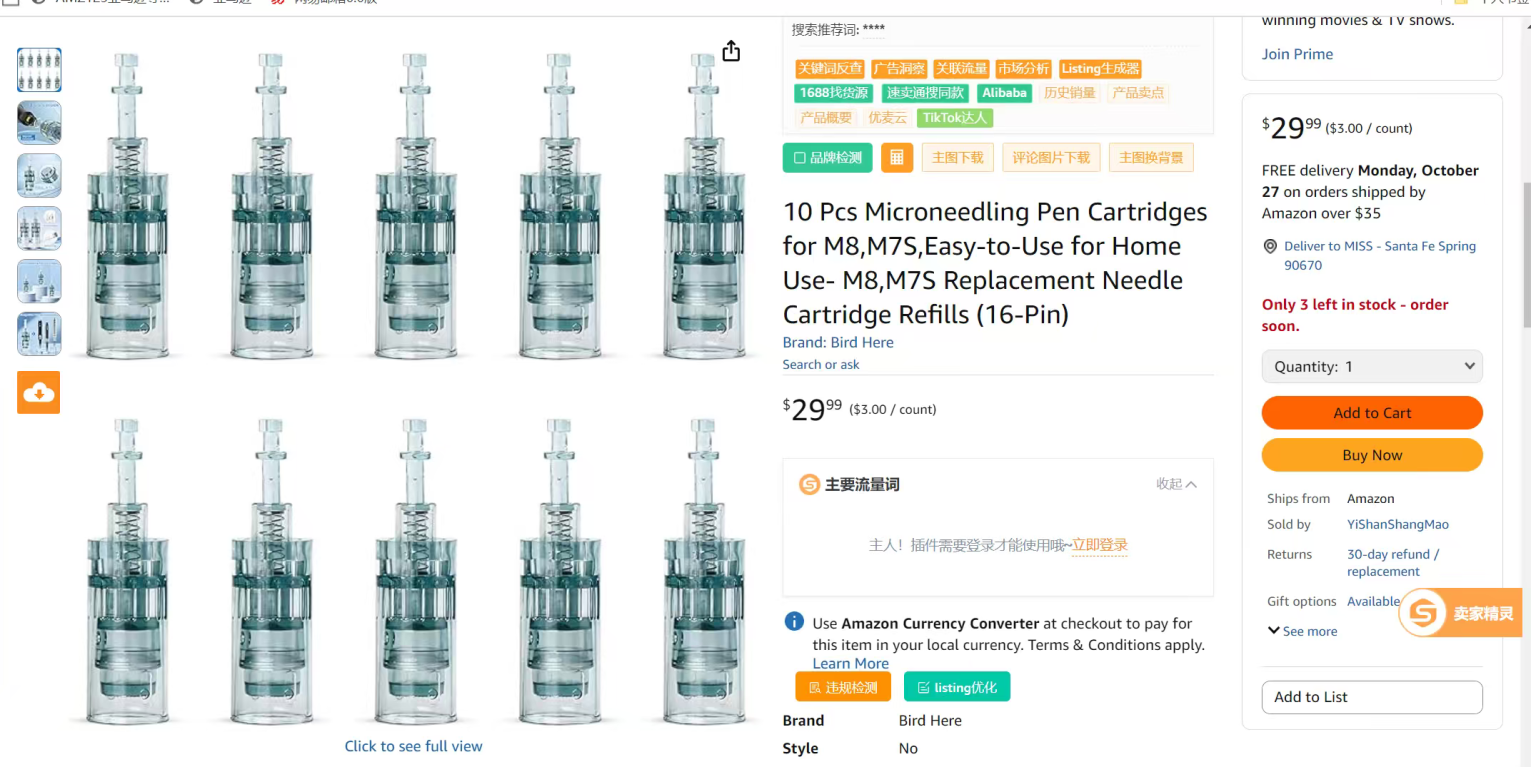
Task: Expand See more seller details
Action: point(1302,631)
